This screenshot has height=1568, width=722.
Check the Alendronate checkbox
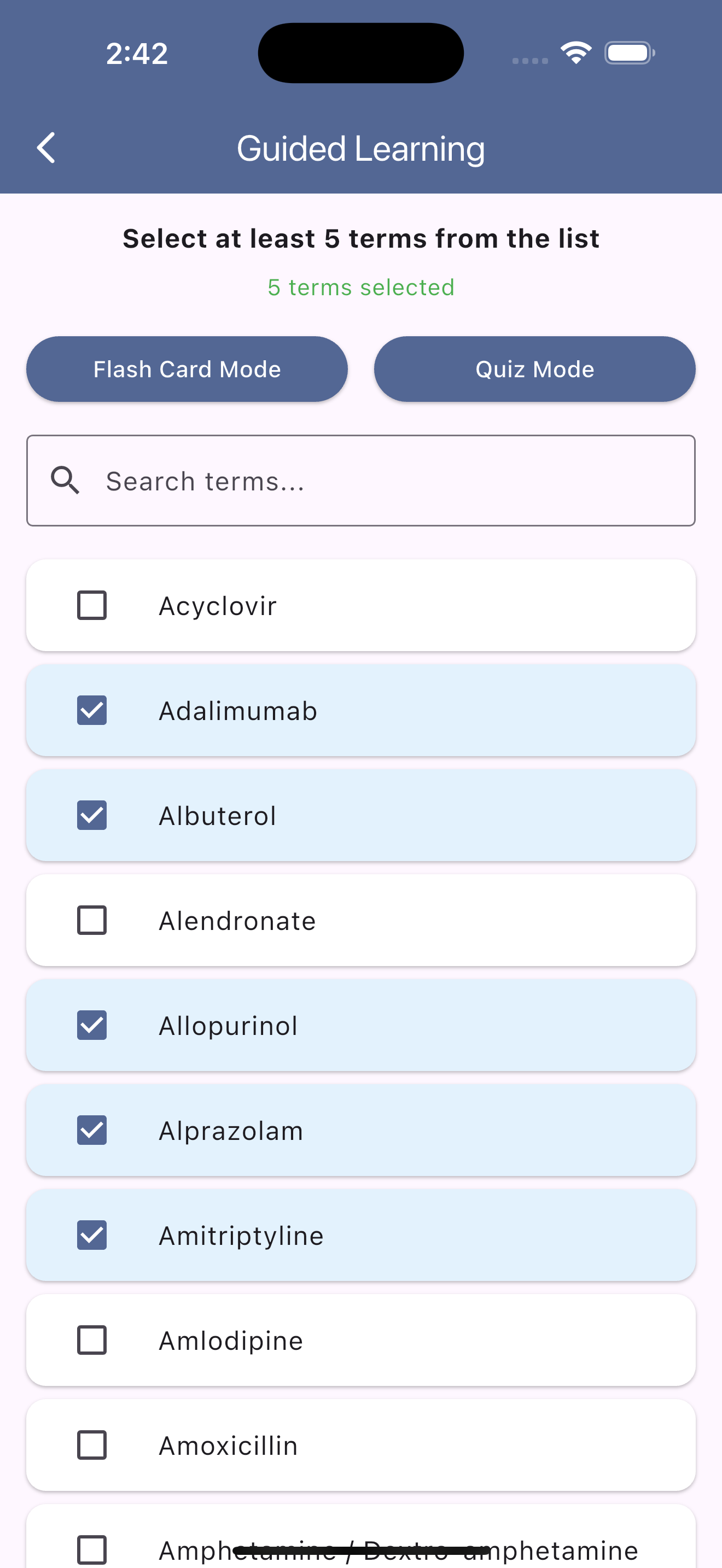pyautogui.click(x=92, y=920)
